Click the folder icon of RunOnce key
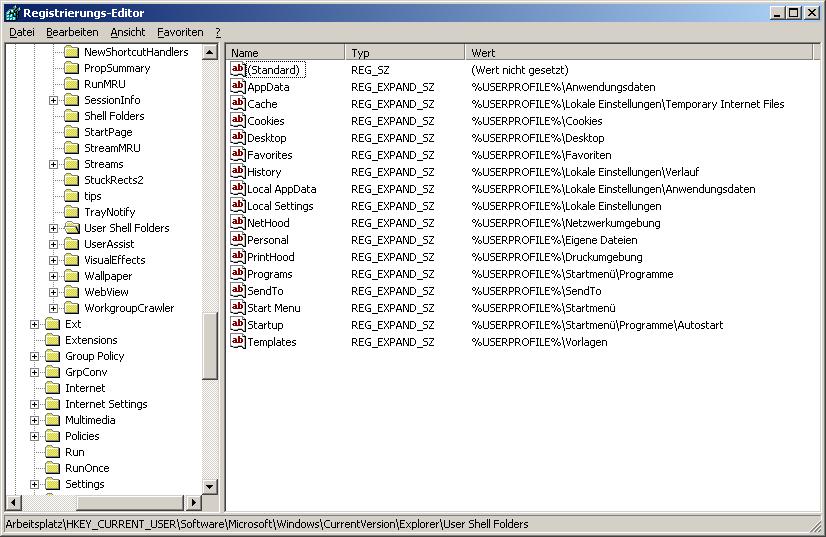 (x=52, y=468)
